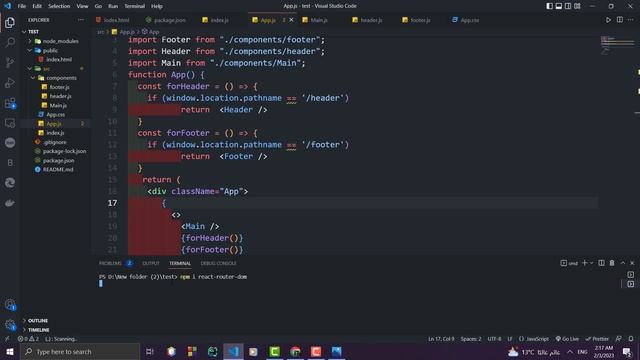Switch to the Output panel tab

pyautogui.click(x=151, y=263)
